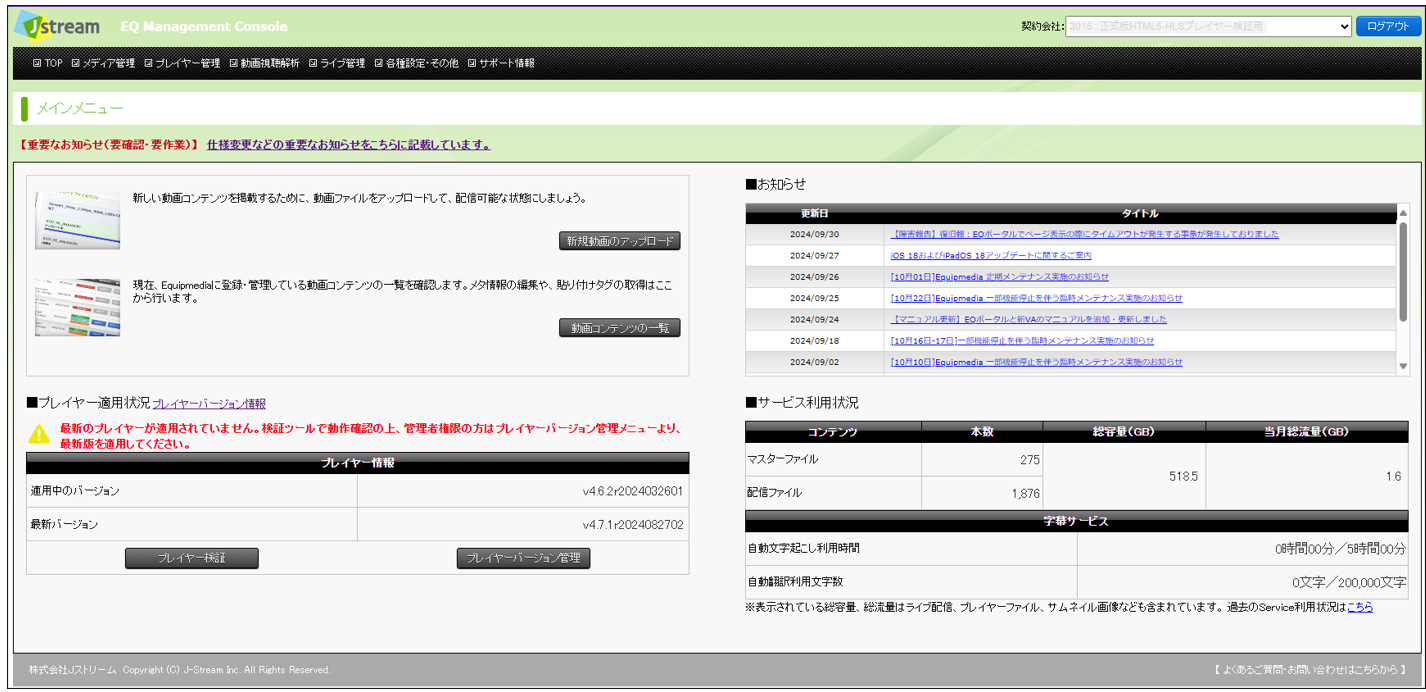Click the total capacity value 518.5
This screenshot has height=692, width=1426.
point(1183,477)
